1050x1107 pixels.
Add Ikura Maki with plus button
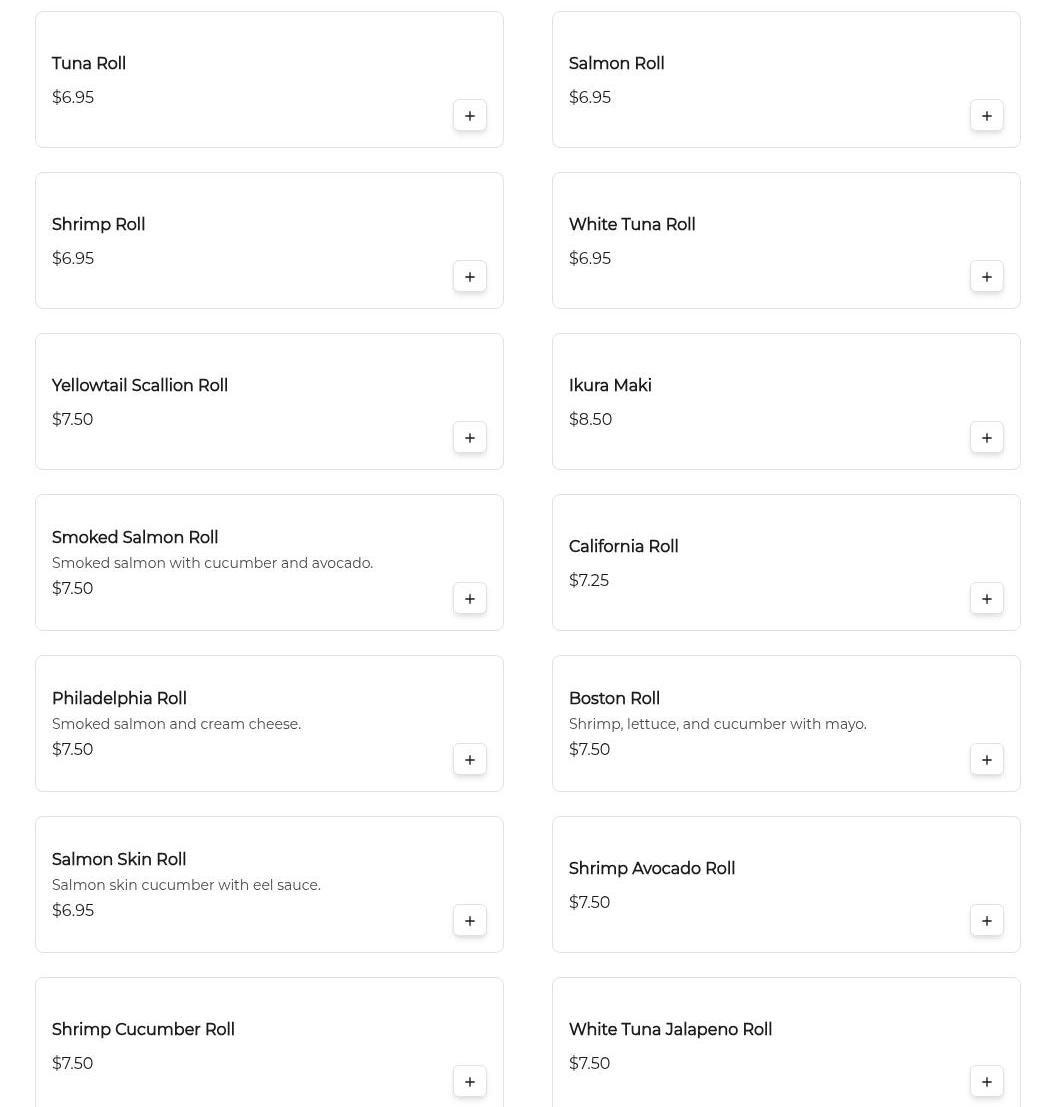pos(987,438)
